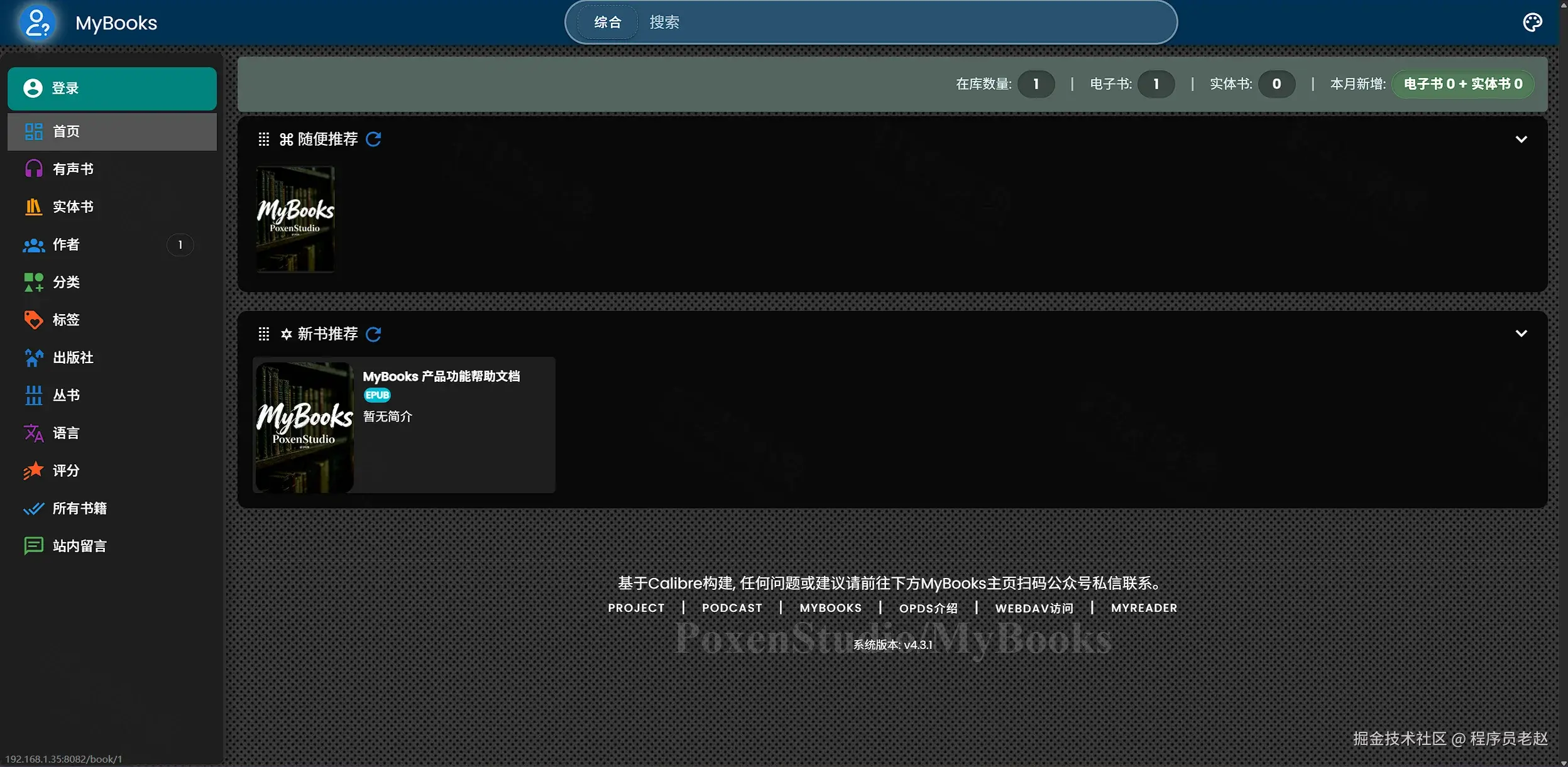Image resolution: width=1568 pixels, height=767 pixels.
Task: Collapse the 随便推荐 panel
Action: (1521, 139)
